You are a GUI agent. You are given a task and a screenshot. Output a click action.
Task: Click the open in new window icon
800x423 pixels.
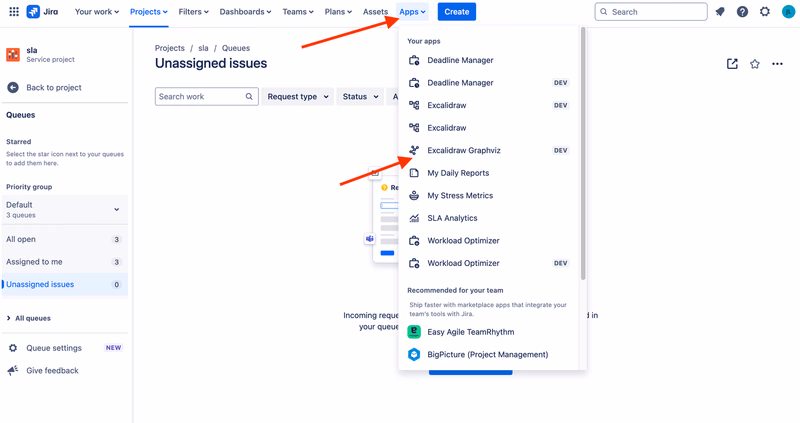coord(732,64)
